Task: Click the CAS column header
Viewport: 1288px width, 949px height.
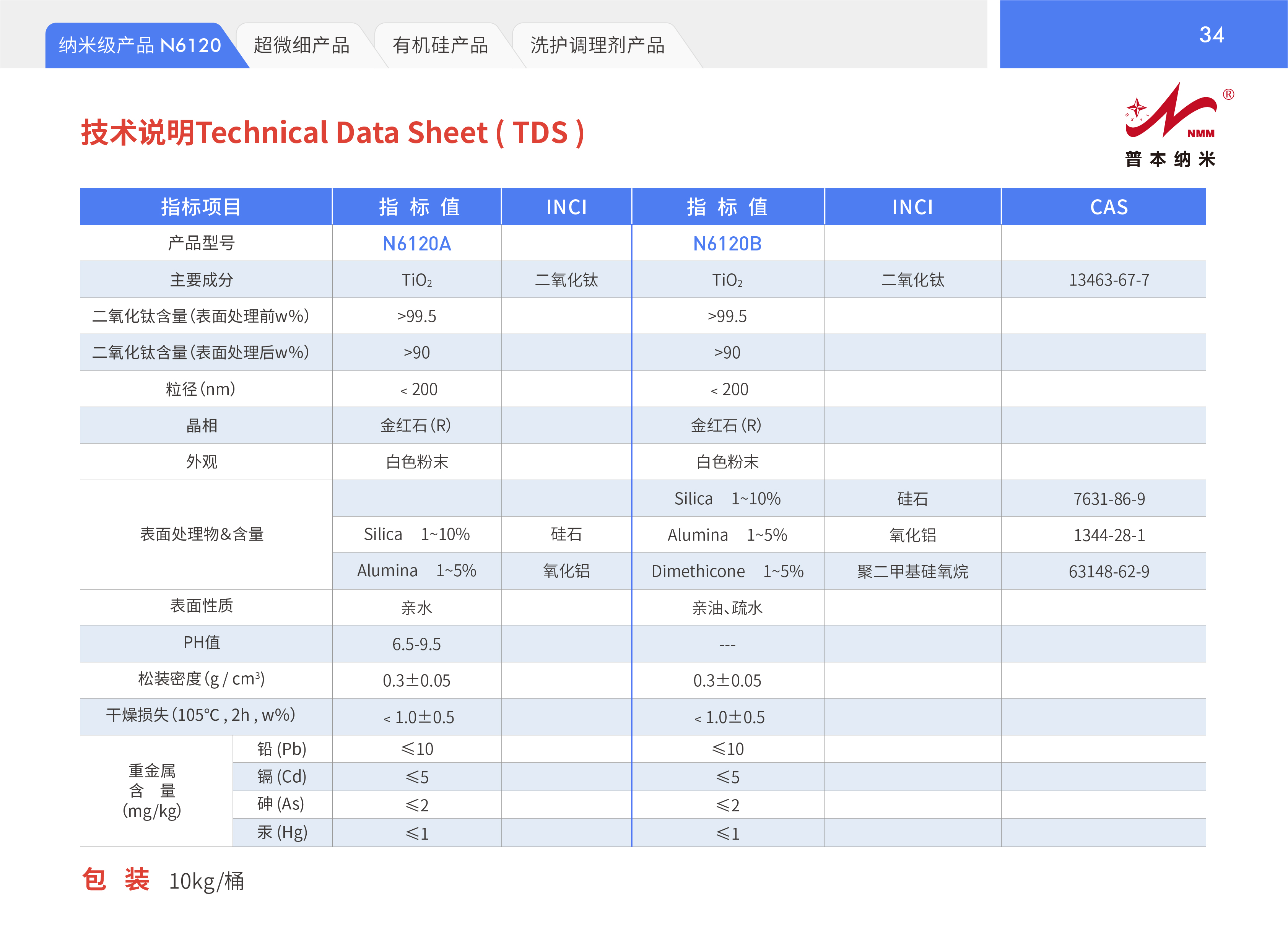Action: click(x=1108, y=207)
